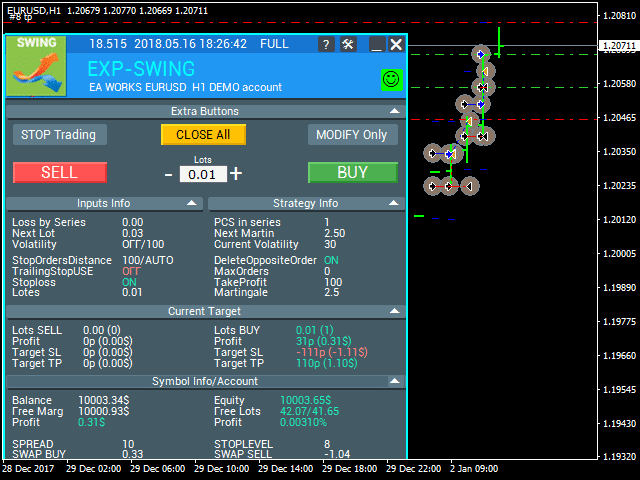Click the red SELL button

click(59, 172)
